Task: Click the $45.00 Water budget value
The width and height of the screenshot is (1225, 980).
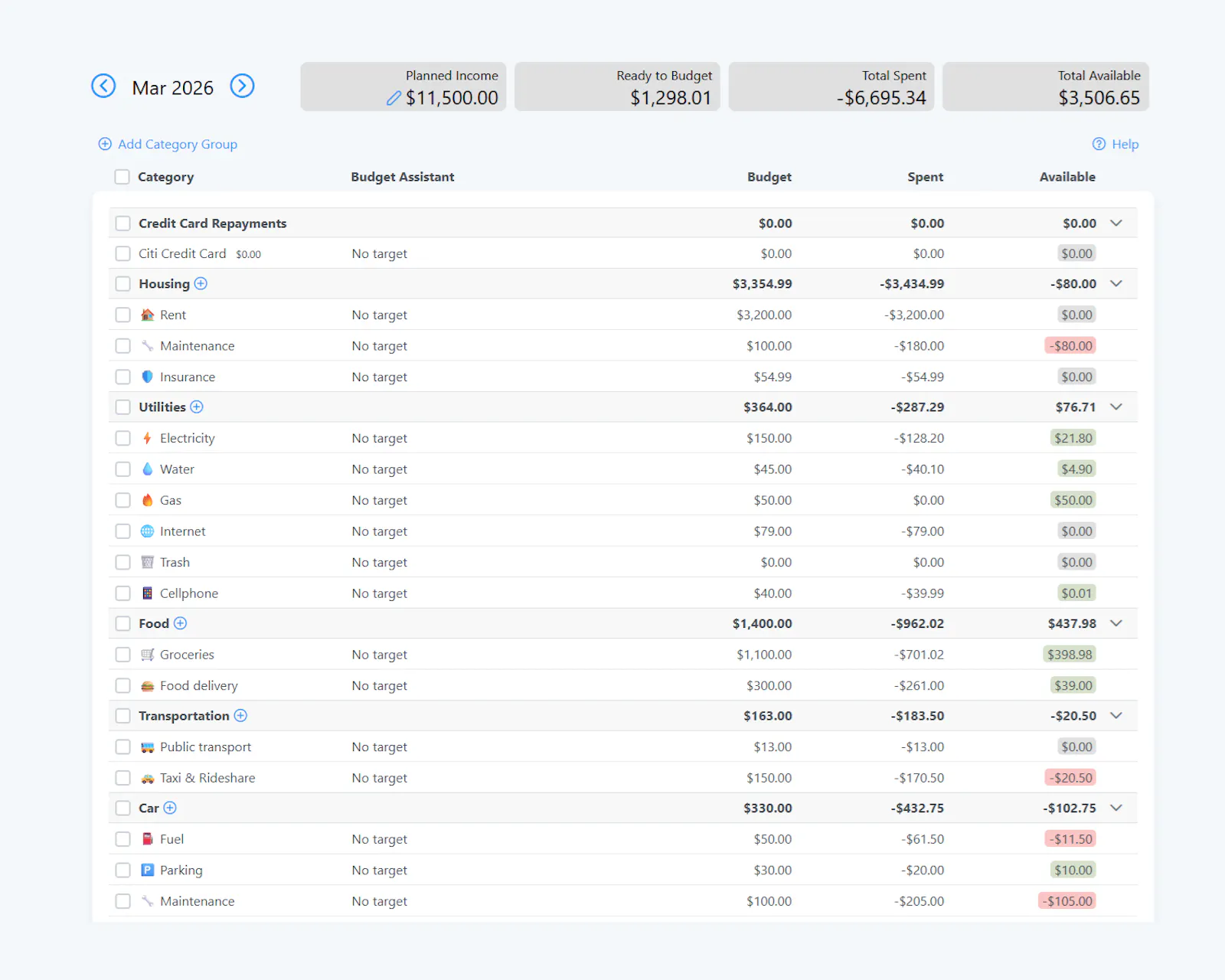Action: 773,469
